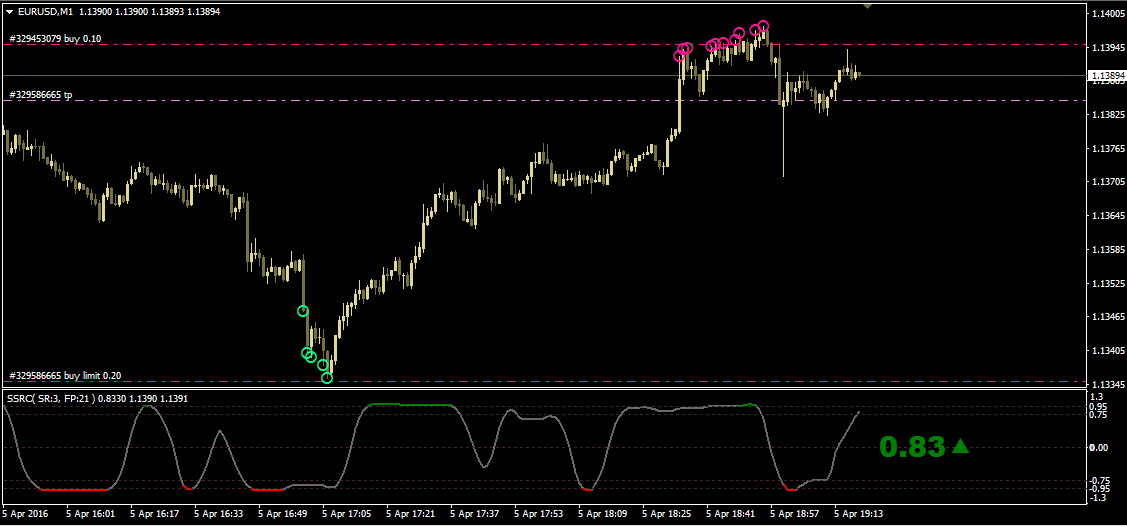This screenshot has width=1127, height=527.
Task: Select the topmost green circle marker on the chart
Action: (x=303, y=311)
